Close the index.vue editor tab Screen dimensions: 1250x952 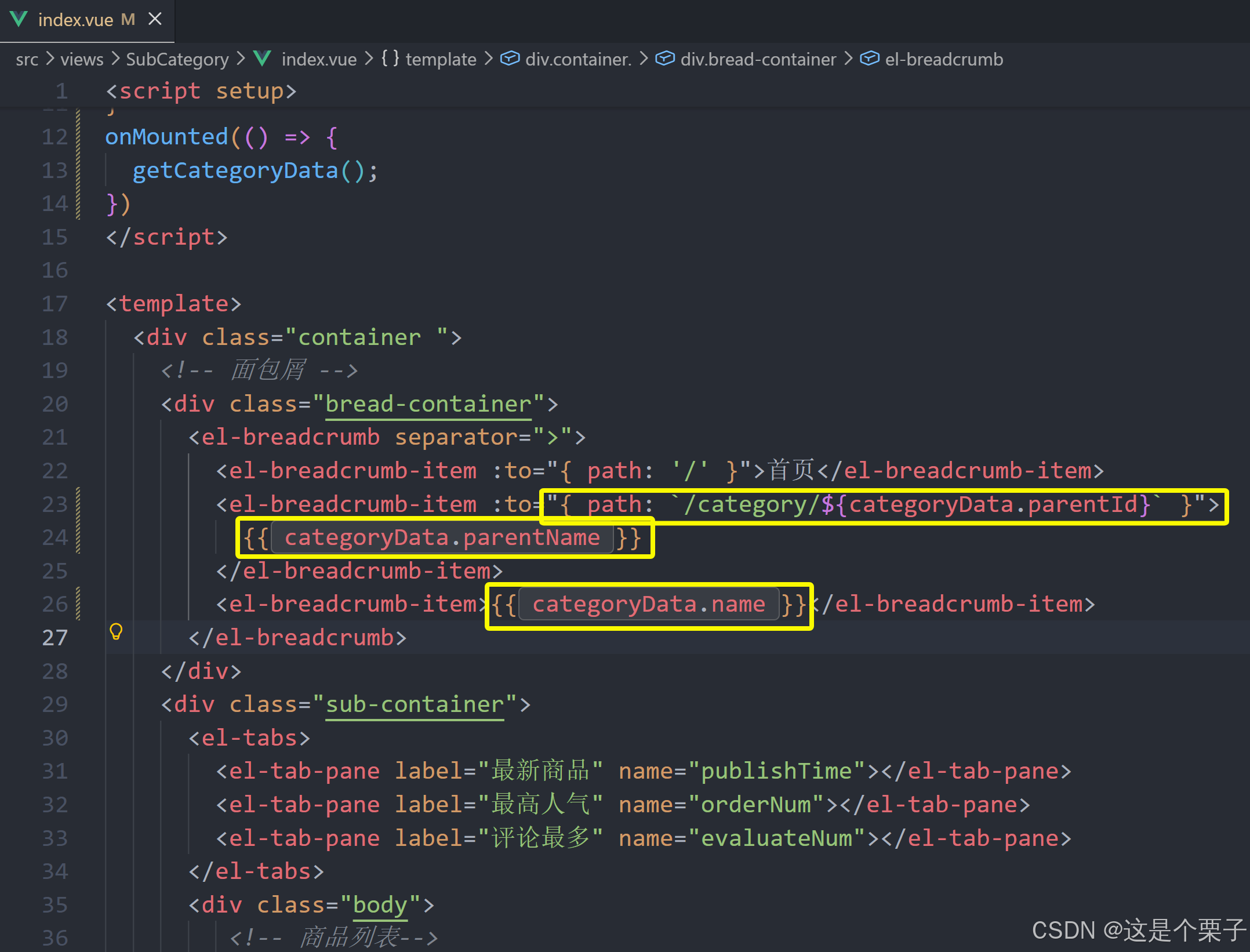[155, 19]
